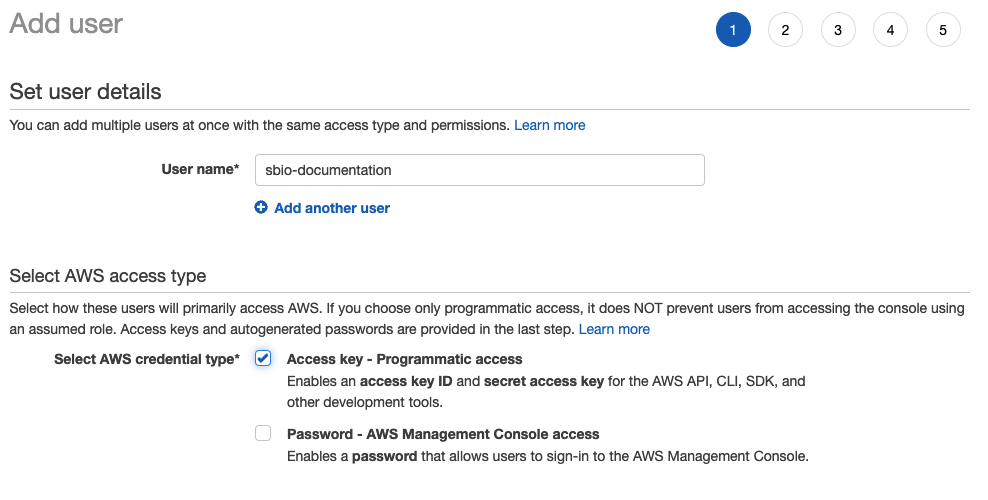The image size is (988, 500).
Task: Click the 'Set user details' section heading
Action: [x=85, y=91]
